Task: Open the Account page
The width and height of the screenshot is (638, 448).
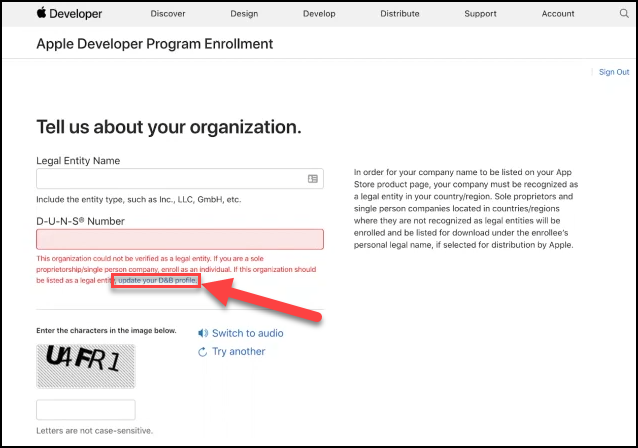Action: tap(558, 14)
